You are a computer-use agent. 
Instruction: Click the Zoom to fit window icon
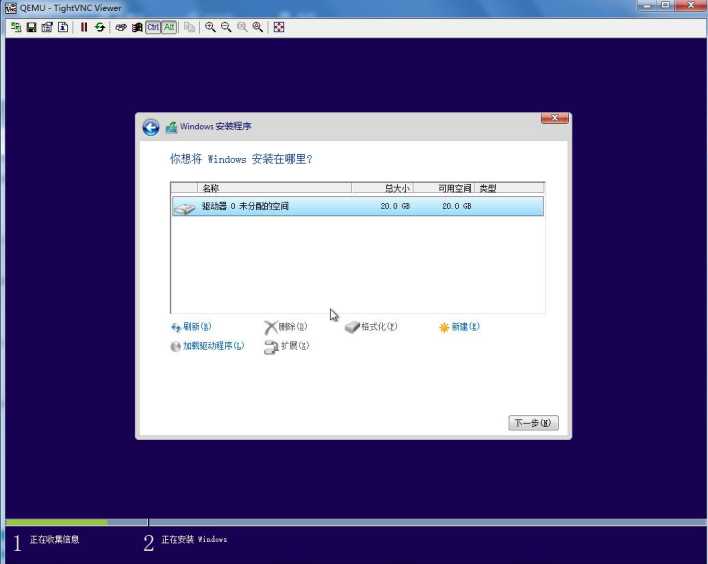click(x=258, y=27)
